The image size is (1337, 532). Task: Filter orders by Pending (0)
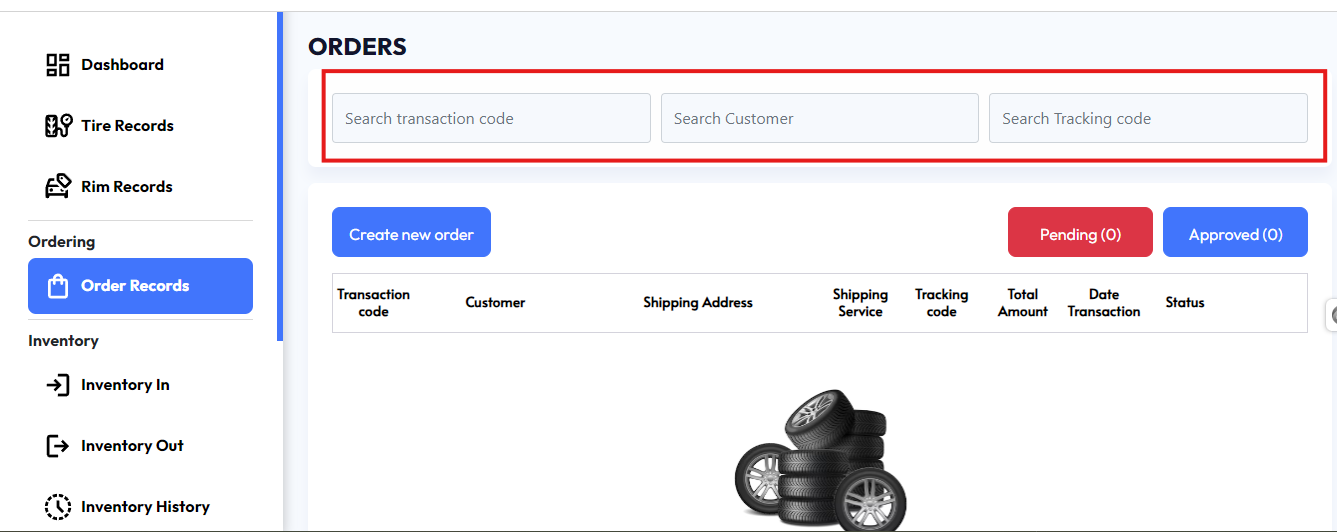click(x=1080, y=234)
